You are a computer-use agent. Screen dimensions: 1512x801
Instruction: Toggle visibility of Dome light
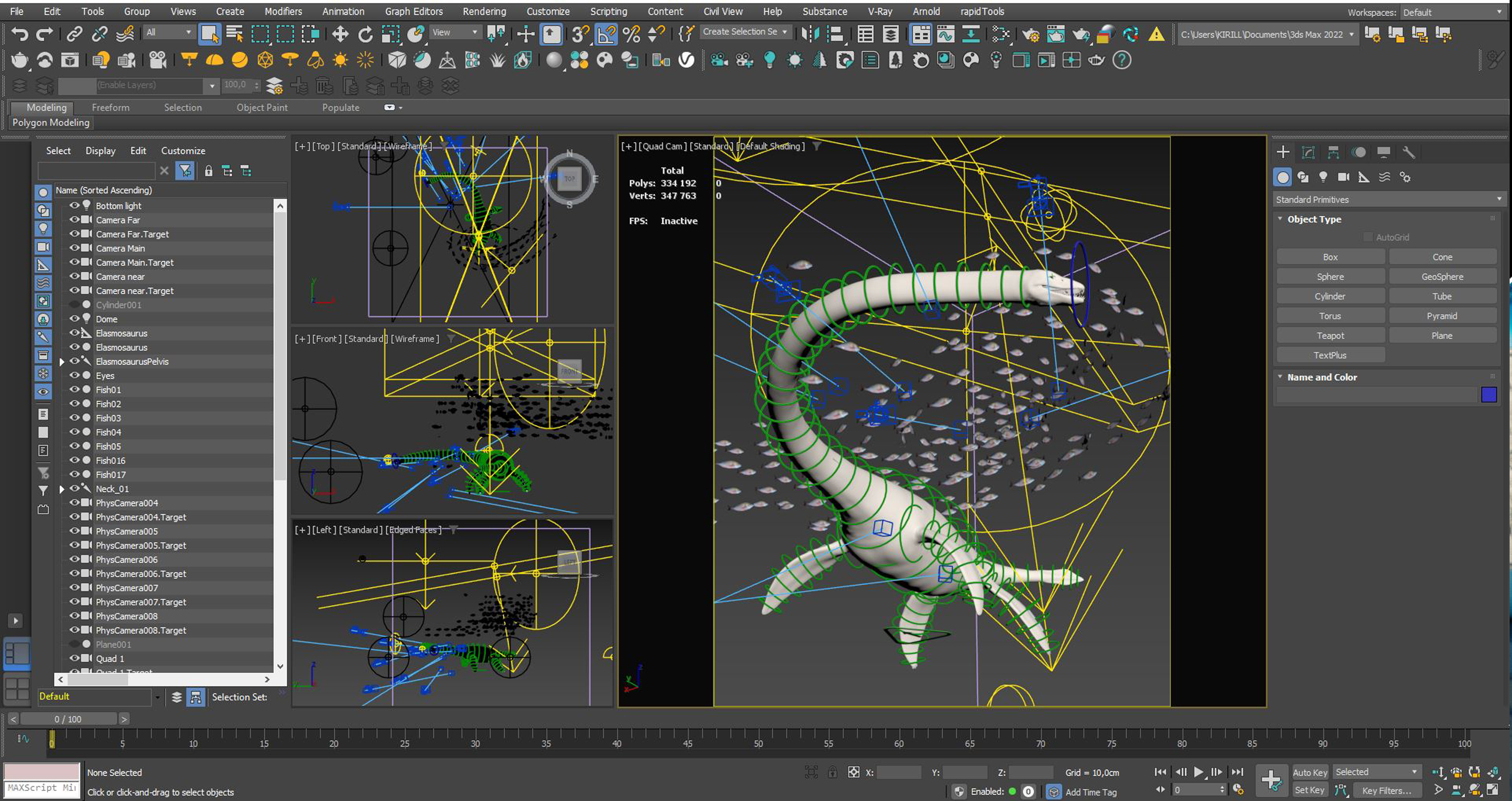point(75,319)
